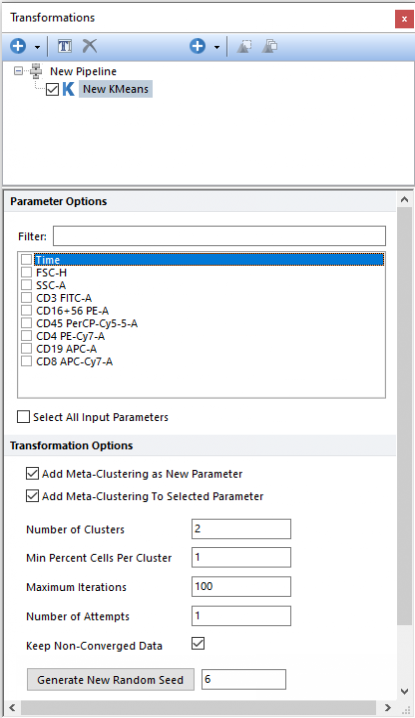This screenshot has width=415, height=718.
Task: Click the vertical scrollbar down arrow
Action: (404, 691)
